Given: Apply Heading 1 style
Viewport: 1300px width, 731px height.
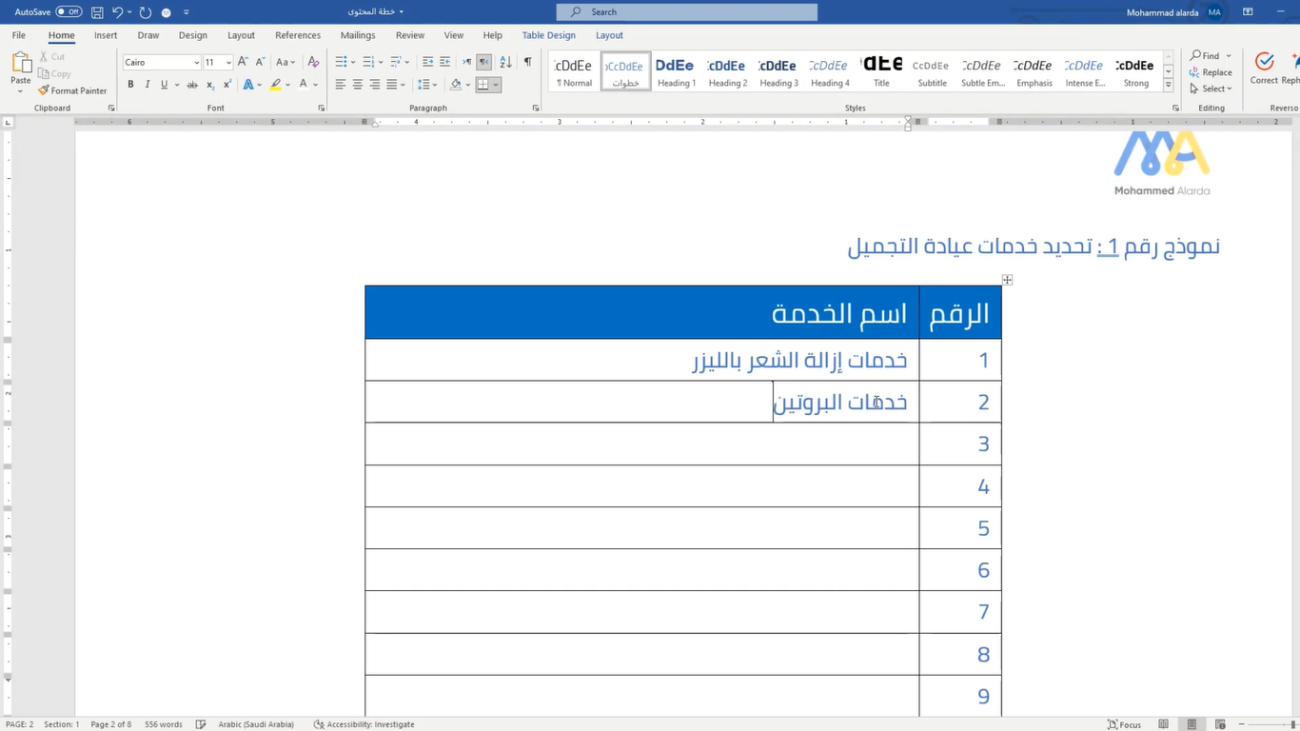Looking at the screenshot, I should point(676,72).
